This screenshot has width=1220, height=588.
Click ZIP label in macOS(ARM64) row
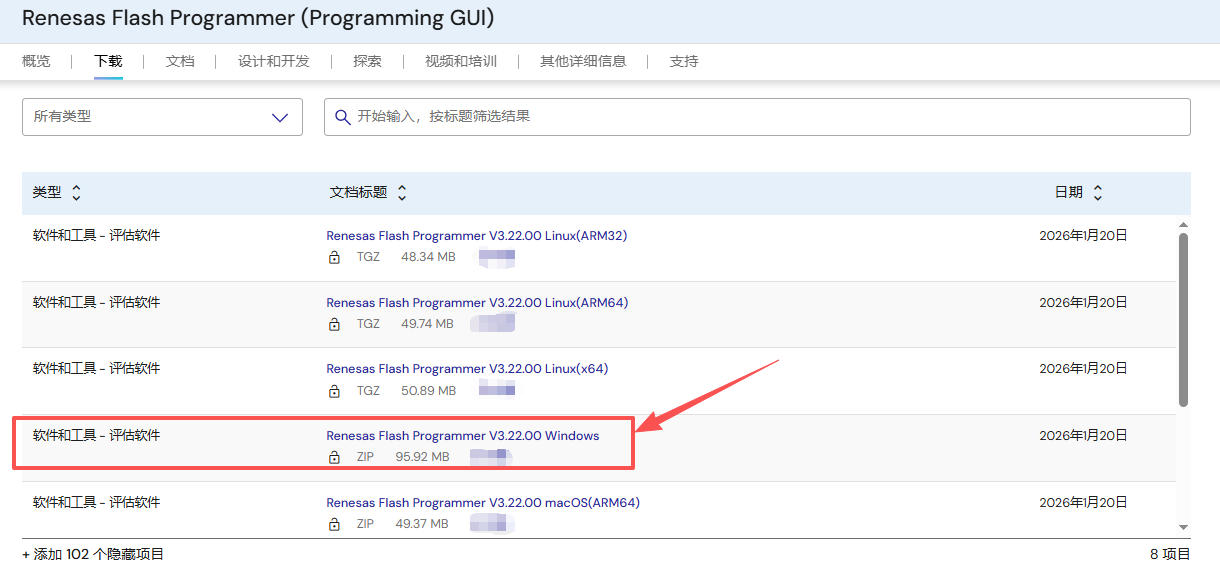(x=366, y=524)
